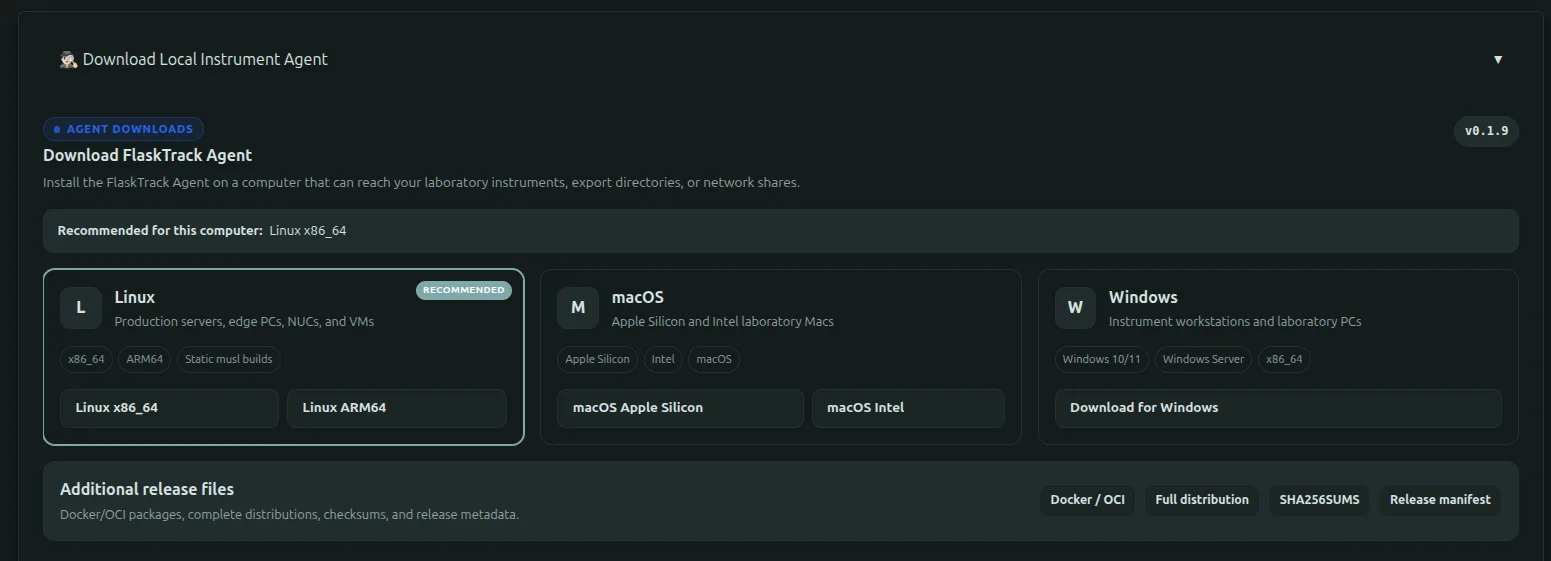This screenshot has width=1551, height=561.
Task: Click the Windows 10/11 tag
Action: click(x=1102, y=360)
